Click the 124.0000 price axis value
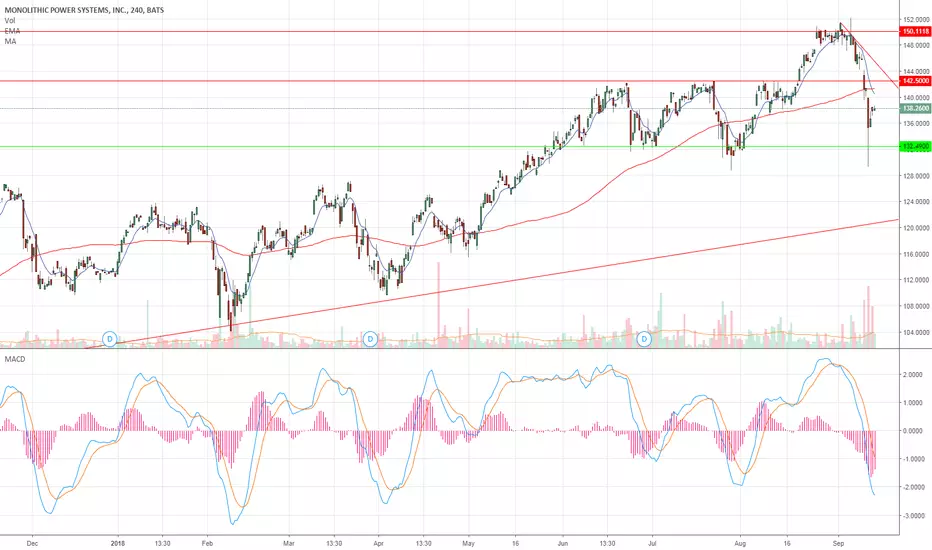932x550 pixels. (917, 202)
